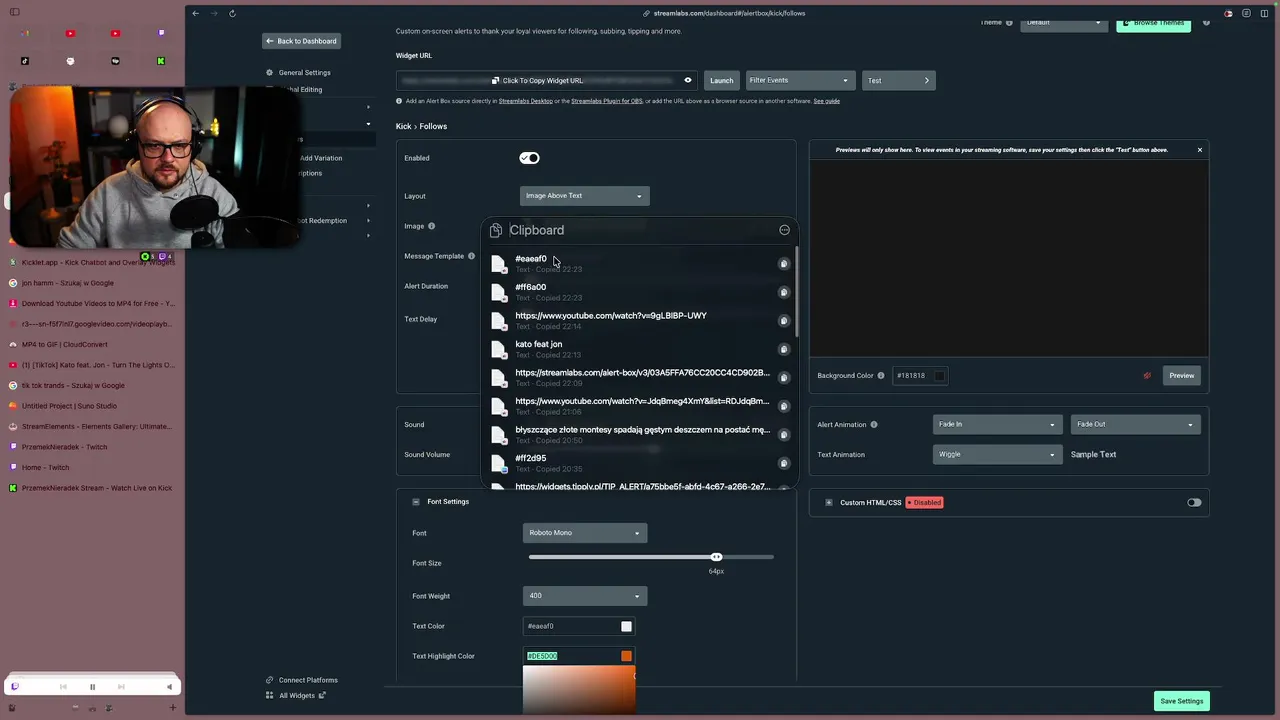Click the Background Color dark swatch
1280x720 pixels.
tap(938, 376)
